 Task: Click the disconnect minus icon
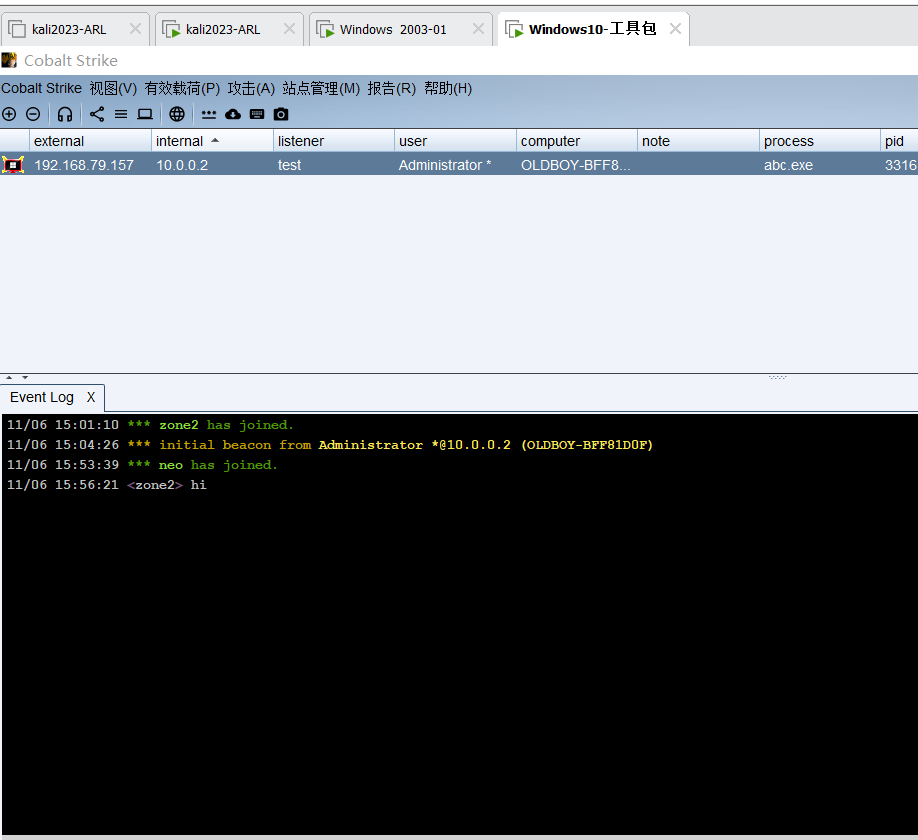pyautogui.click(x=33, y=114)
